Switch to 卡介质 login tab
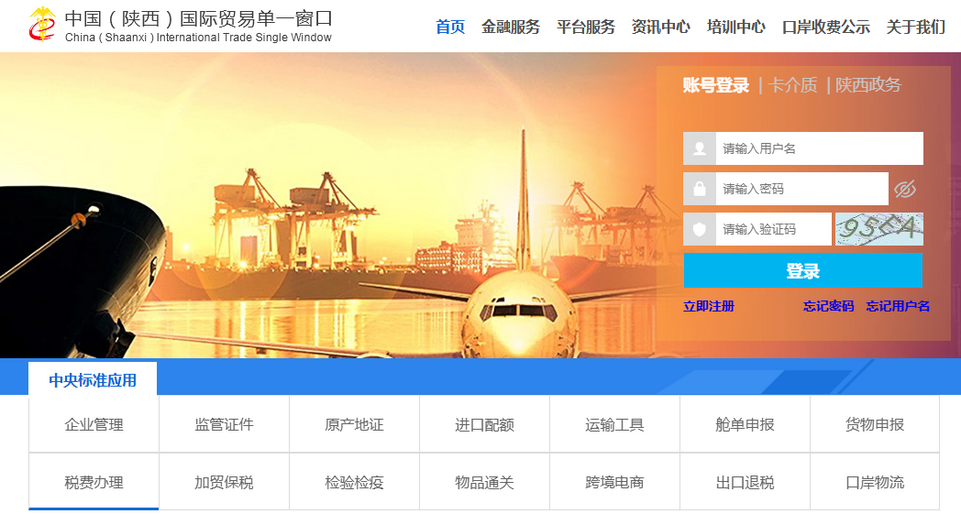961x514 pixels. pos(792,85)
